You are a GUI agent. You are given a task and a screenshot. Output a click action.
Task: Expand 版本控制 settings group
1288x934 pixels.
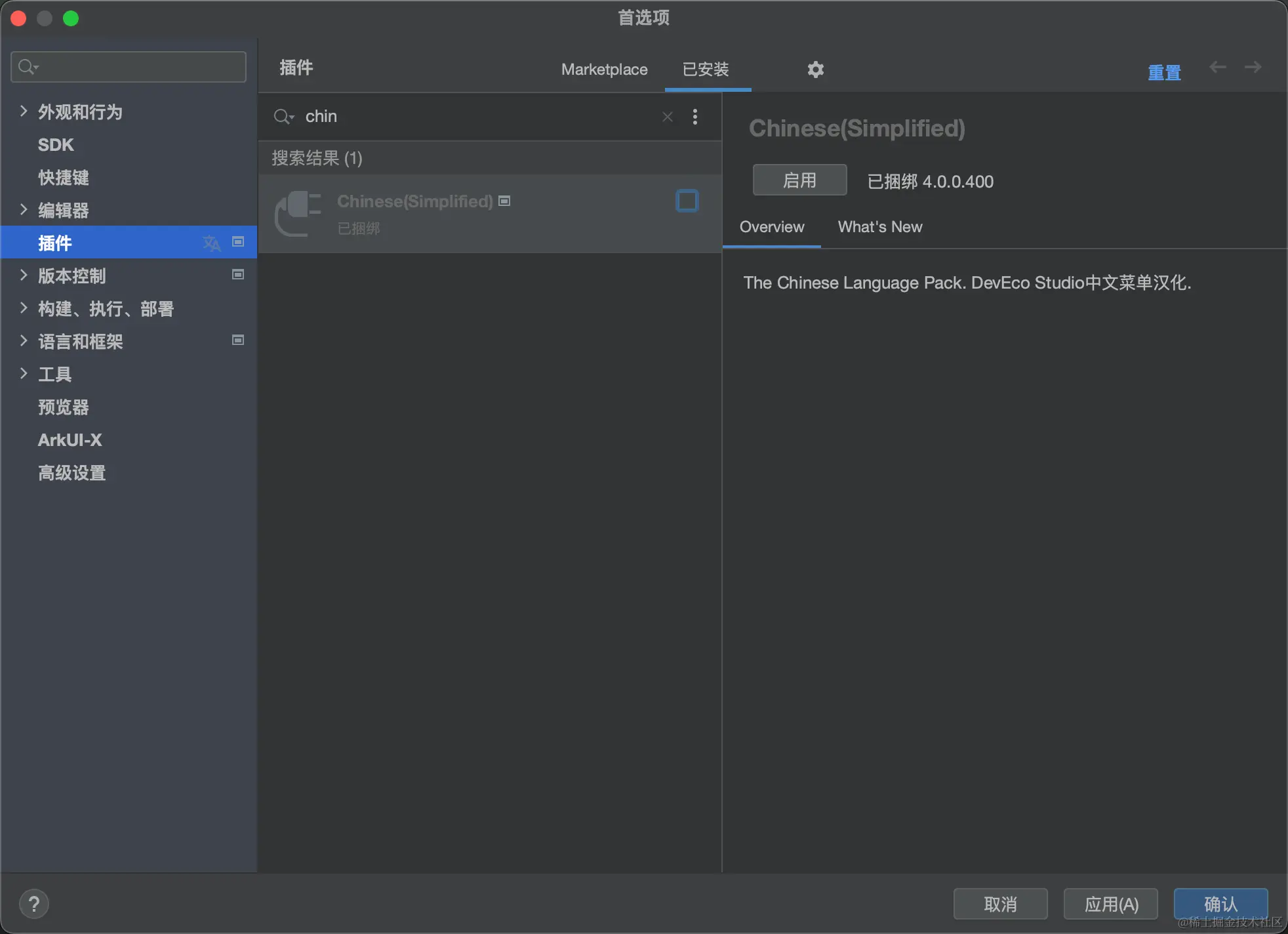(x=24, y=275)
